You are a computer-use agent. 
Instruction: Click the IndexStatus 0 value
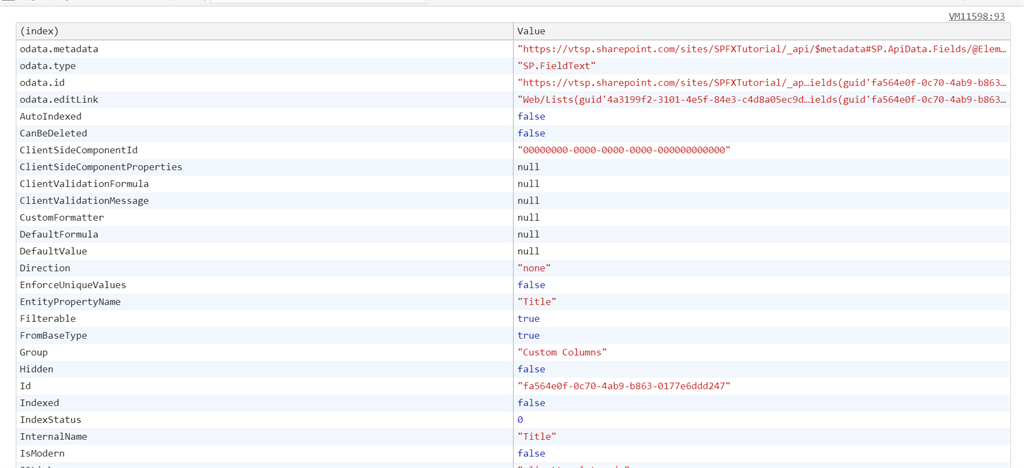520,420
